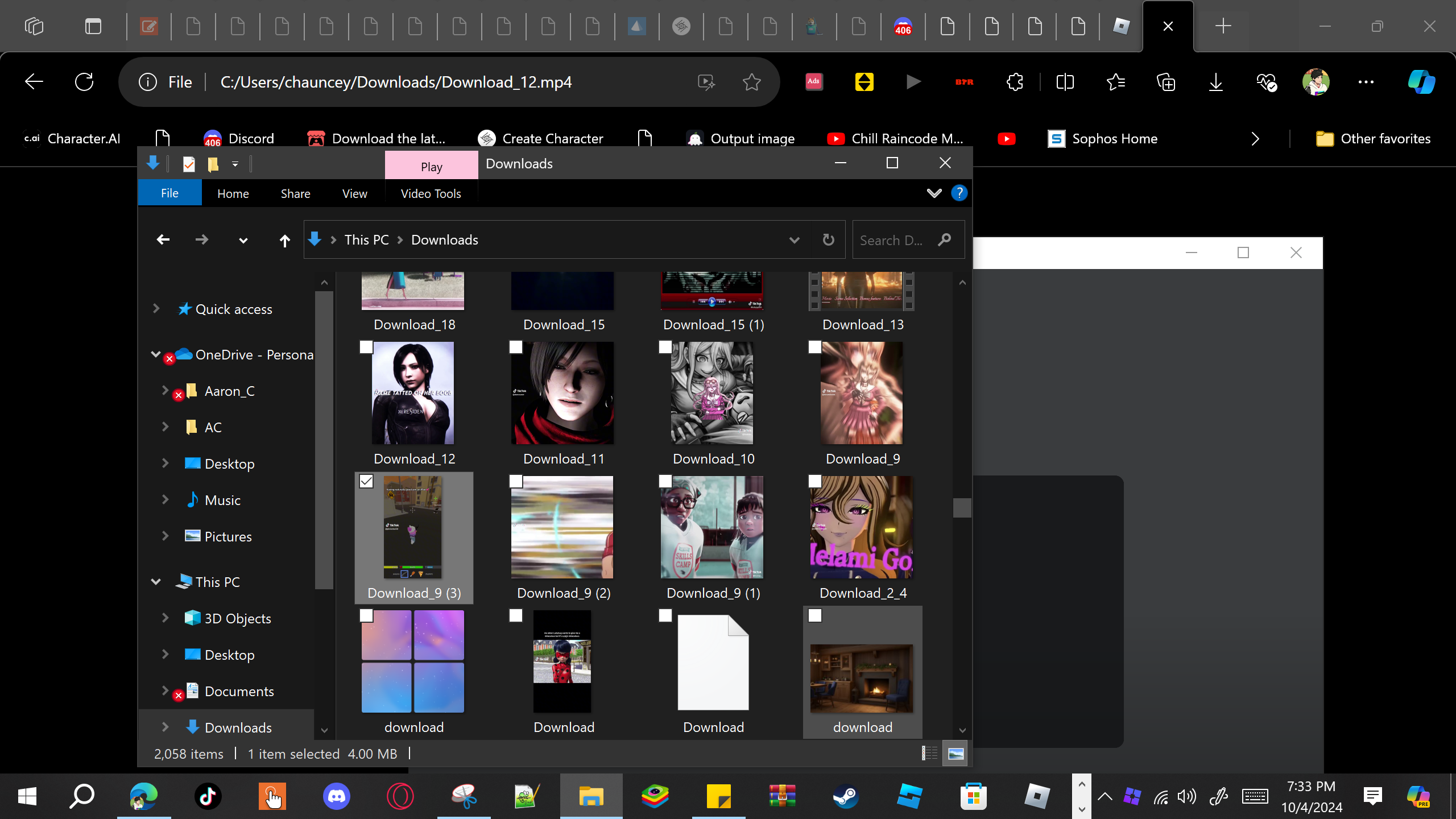Check the Download_12 file checkbox
1456x819 pixels.
click(x=366, y=347)
